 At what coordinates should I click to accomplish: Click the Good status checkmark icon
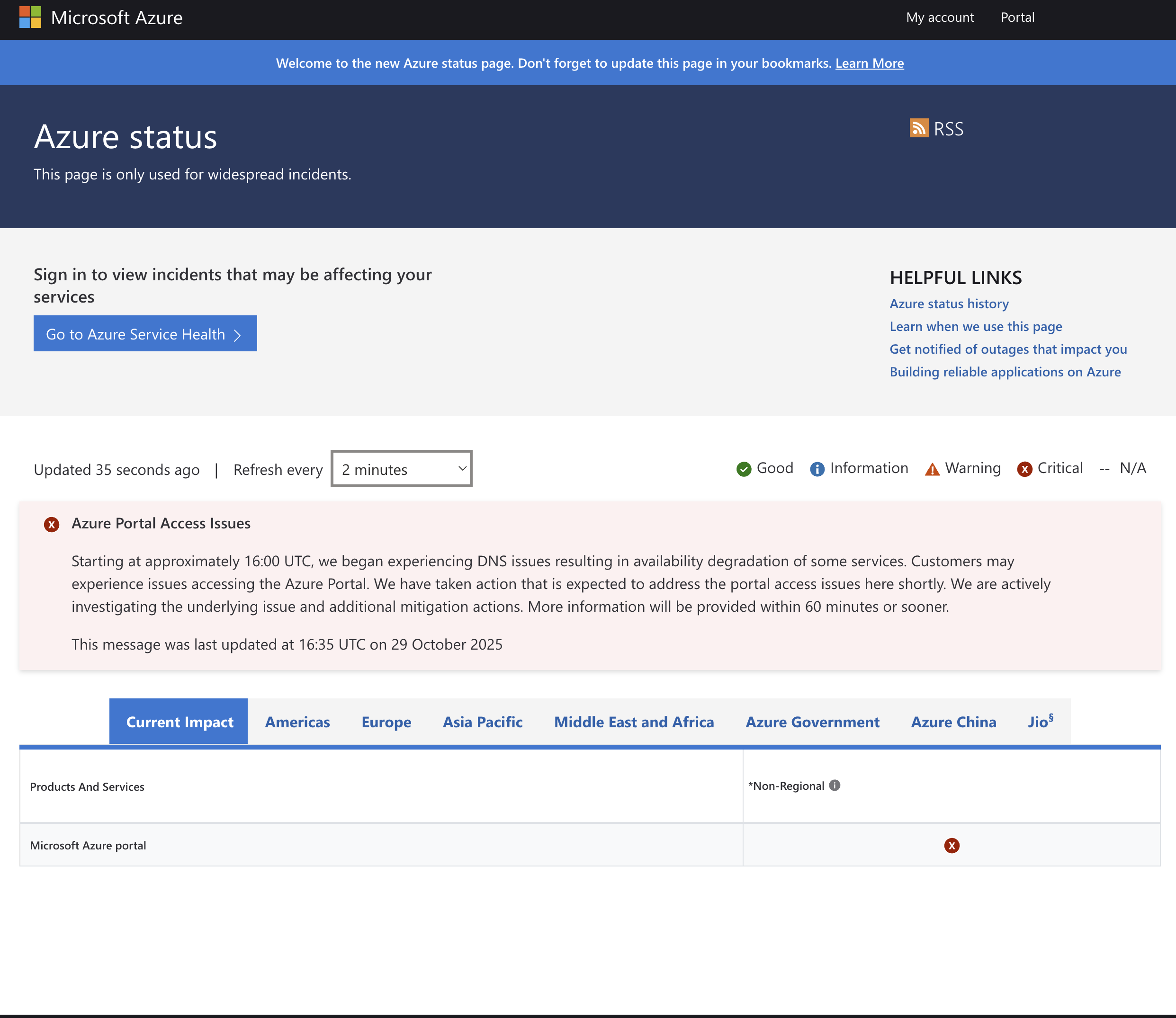click(743, 469)
